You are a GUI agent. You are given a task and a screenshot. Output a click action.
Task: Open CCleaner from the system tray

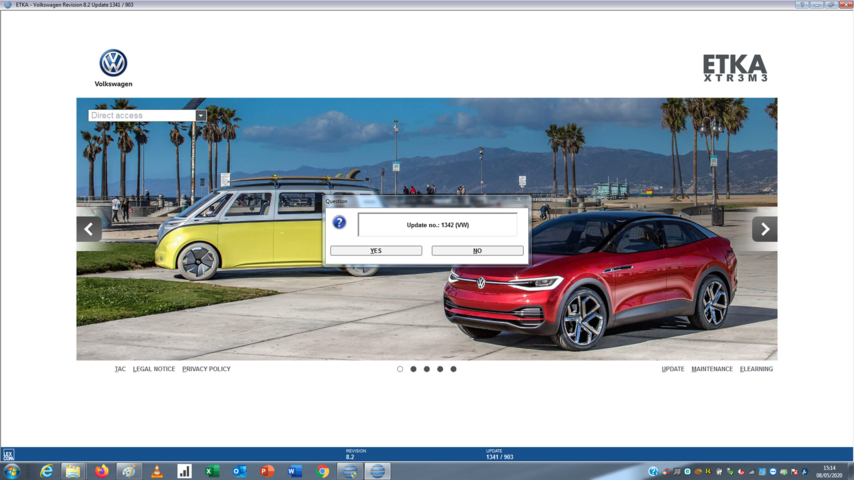click(x=666, y=472)
